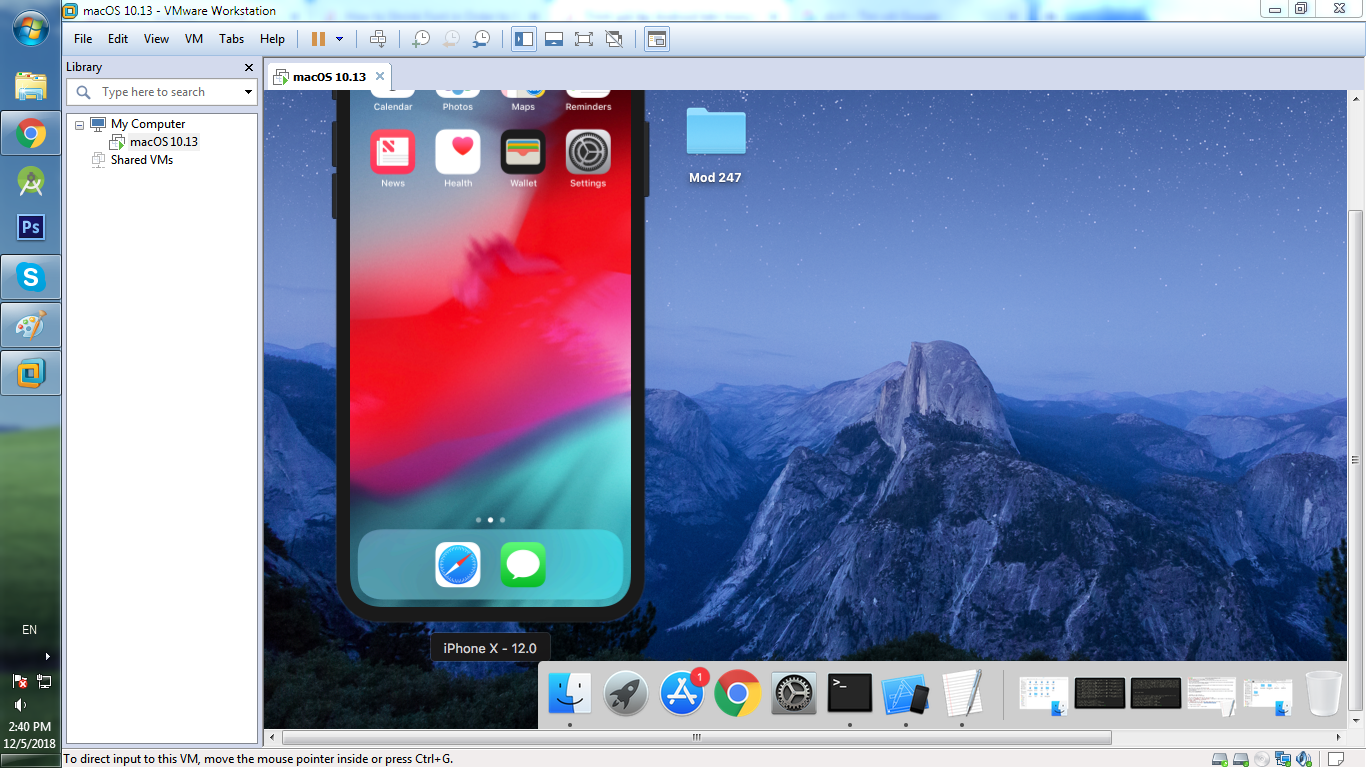Select the macOS 10.13 tab
1366x768 pixels.
point(328,77)
